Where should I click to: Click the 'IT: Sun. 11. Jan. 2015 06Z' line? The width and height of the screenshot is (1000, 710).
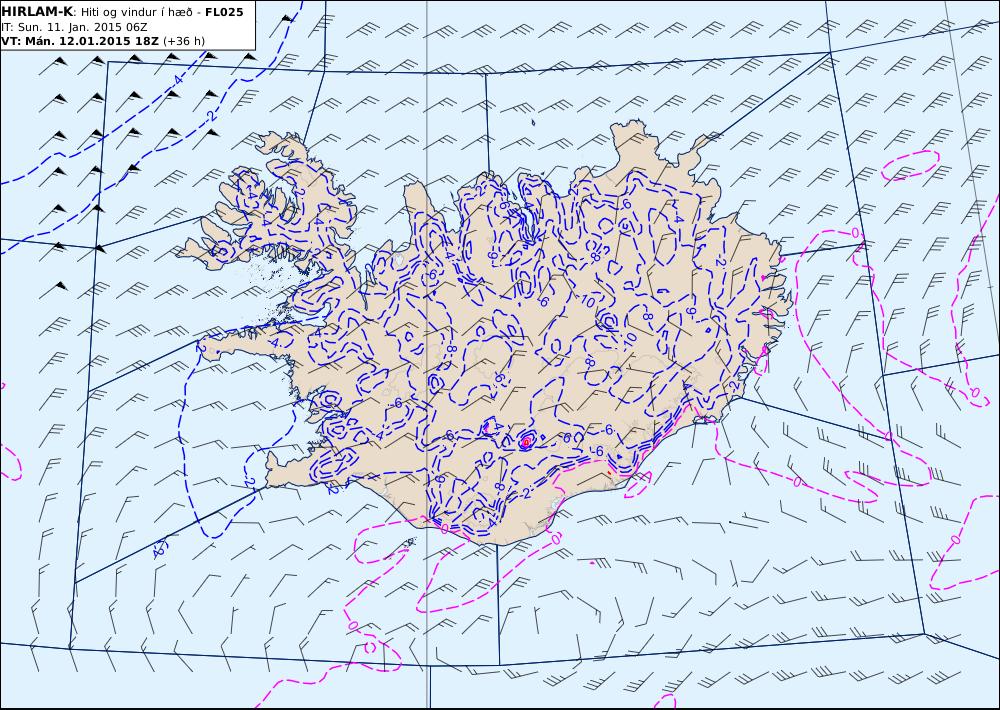pyautogui.click(x=75, y=27)
